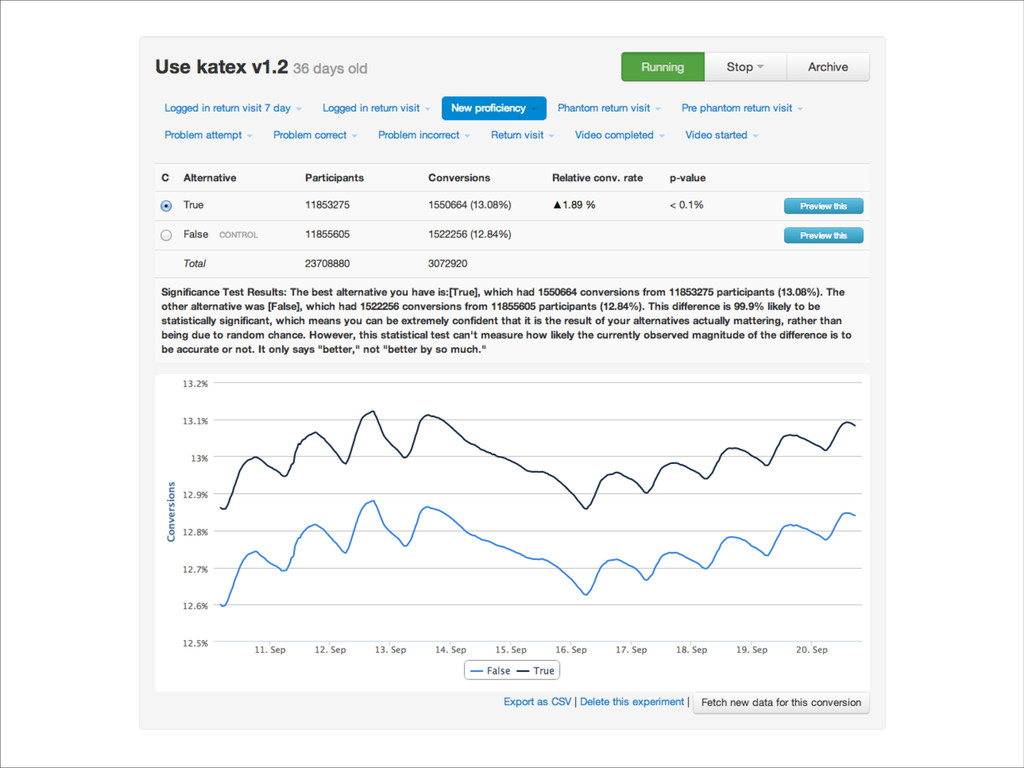
Task: Click the Conversions y-axis title
Action: (x=171, y=511)
